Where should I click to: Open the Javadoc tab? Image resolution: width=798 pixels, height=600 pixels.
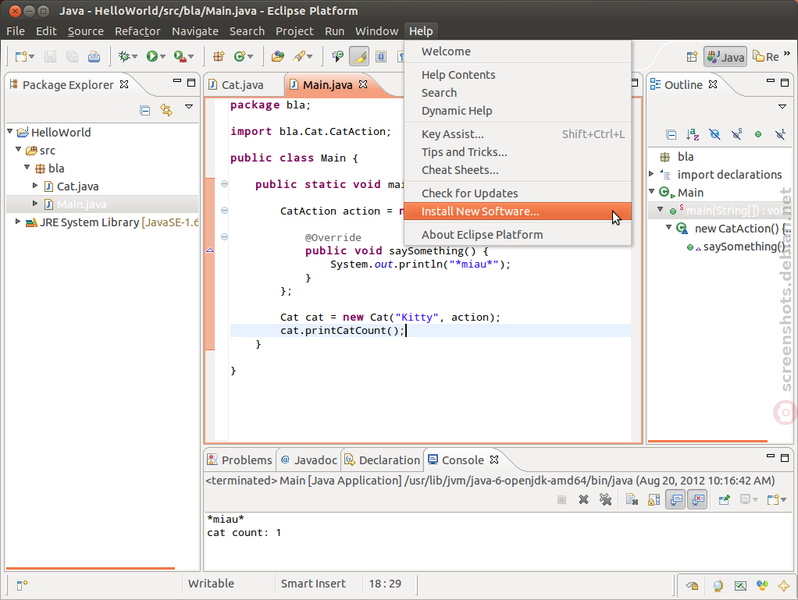click(309, 460)
